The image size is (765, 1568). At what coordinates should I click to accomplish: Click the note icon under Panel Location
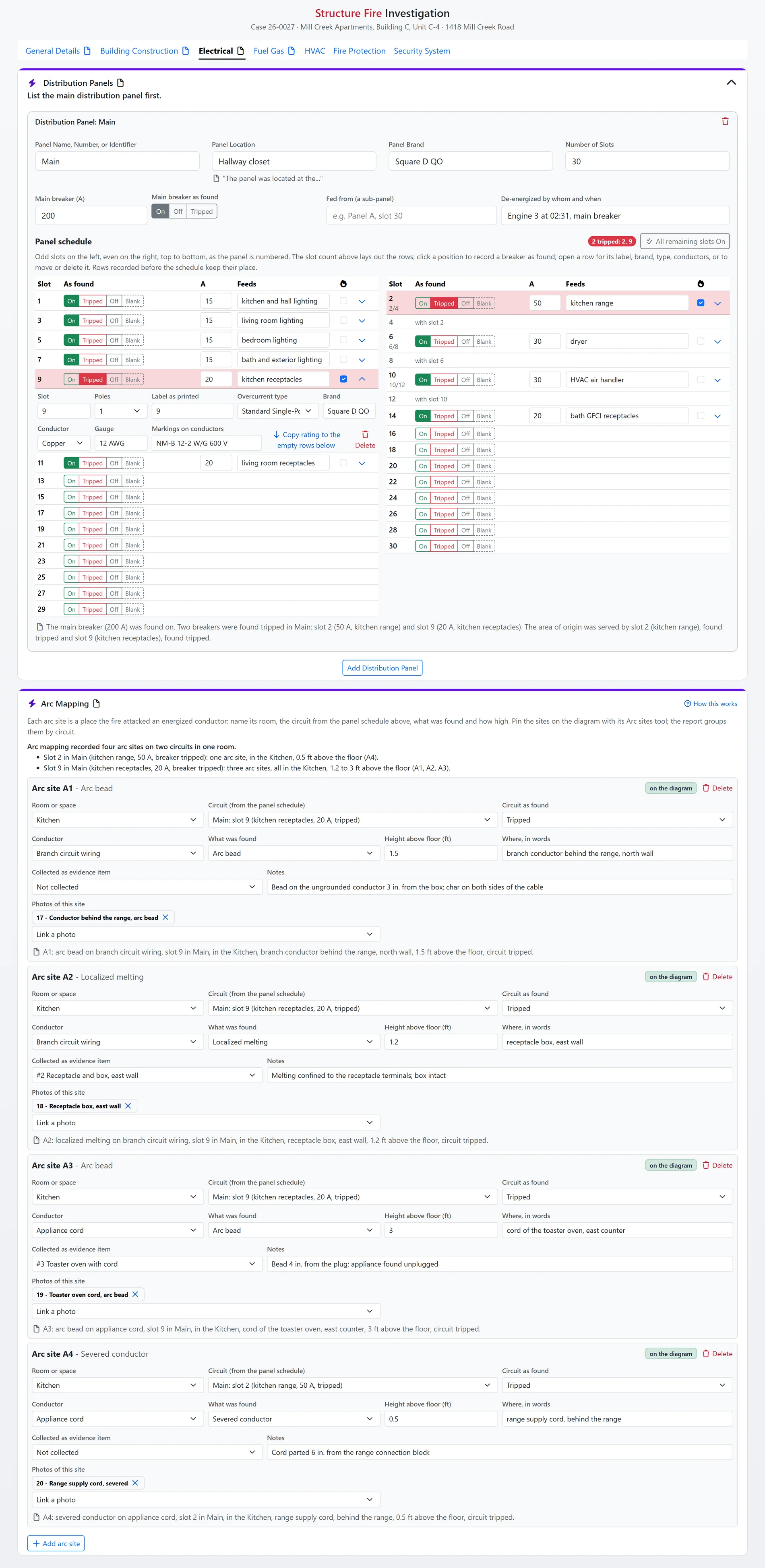pos(216,178)
